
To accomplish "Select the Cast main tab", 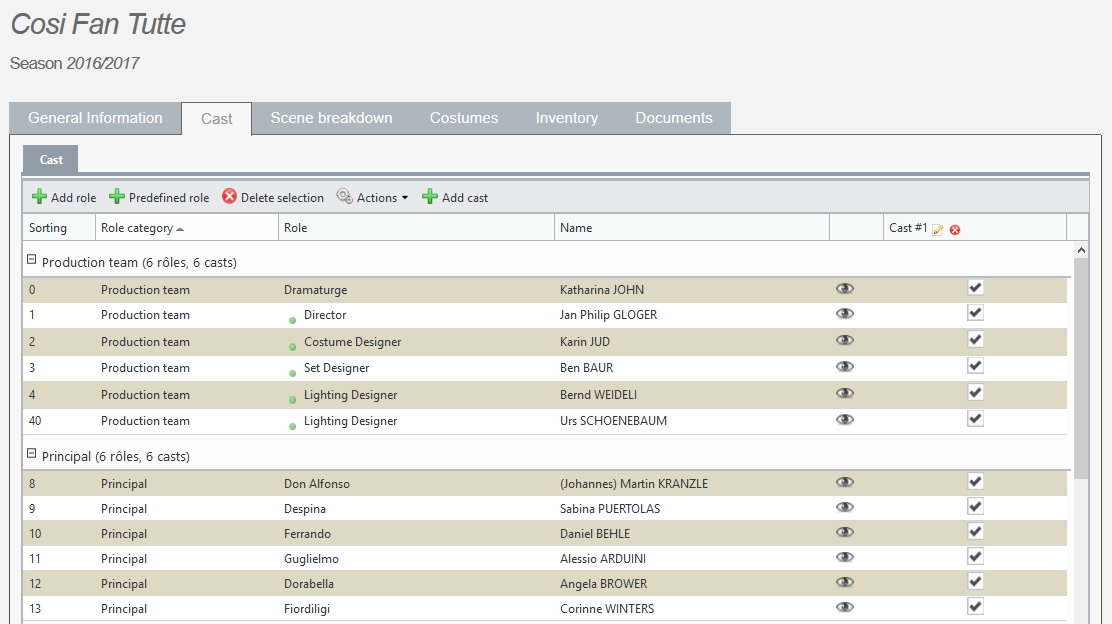I will [216, 118].
